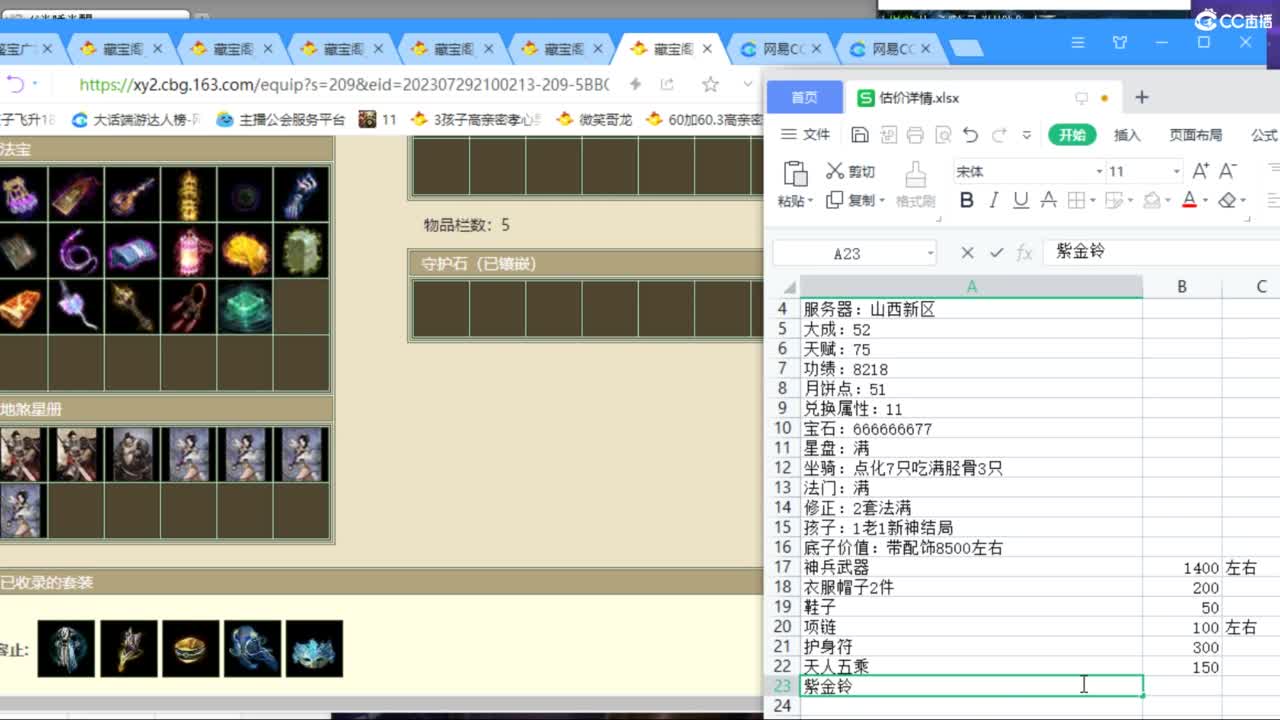Image resolution: width=1280 pixels, height=720 pixels.
Task: Save the workbook with the save icon
Action: pyautogui.click(x=860, y=135)
